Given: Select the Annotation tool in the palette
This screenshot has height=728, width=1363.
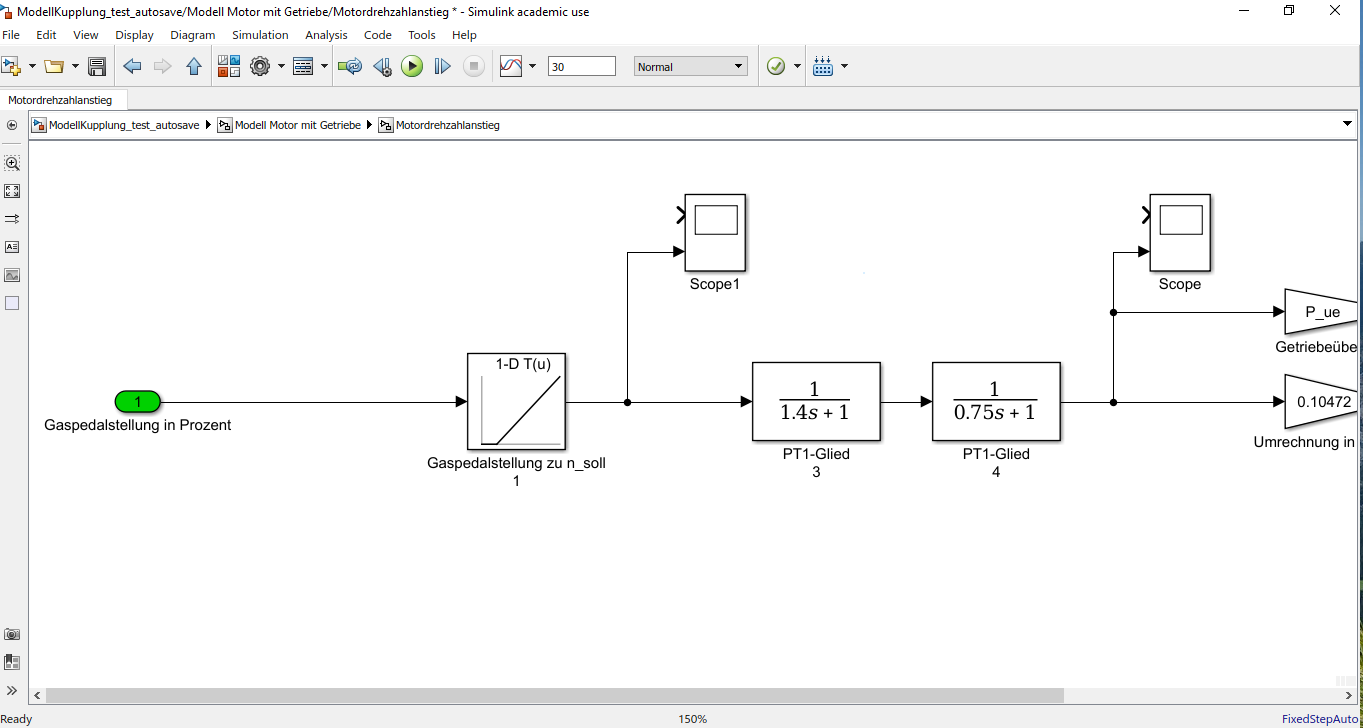Looking at the screenshot, I should point(12,246).
